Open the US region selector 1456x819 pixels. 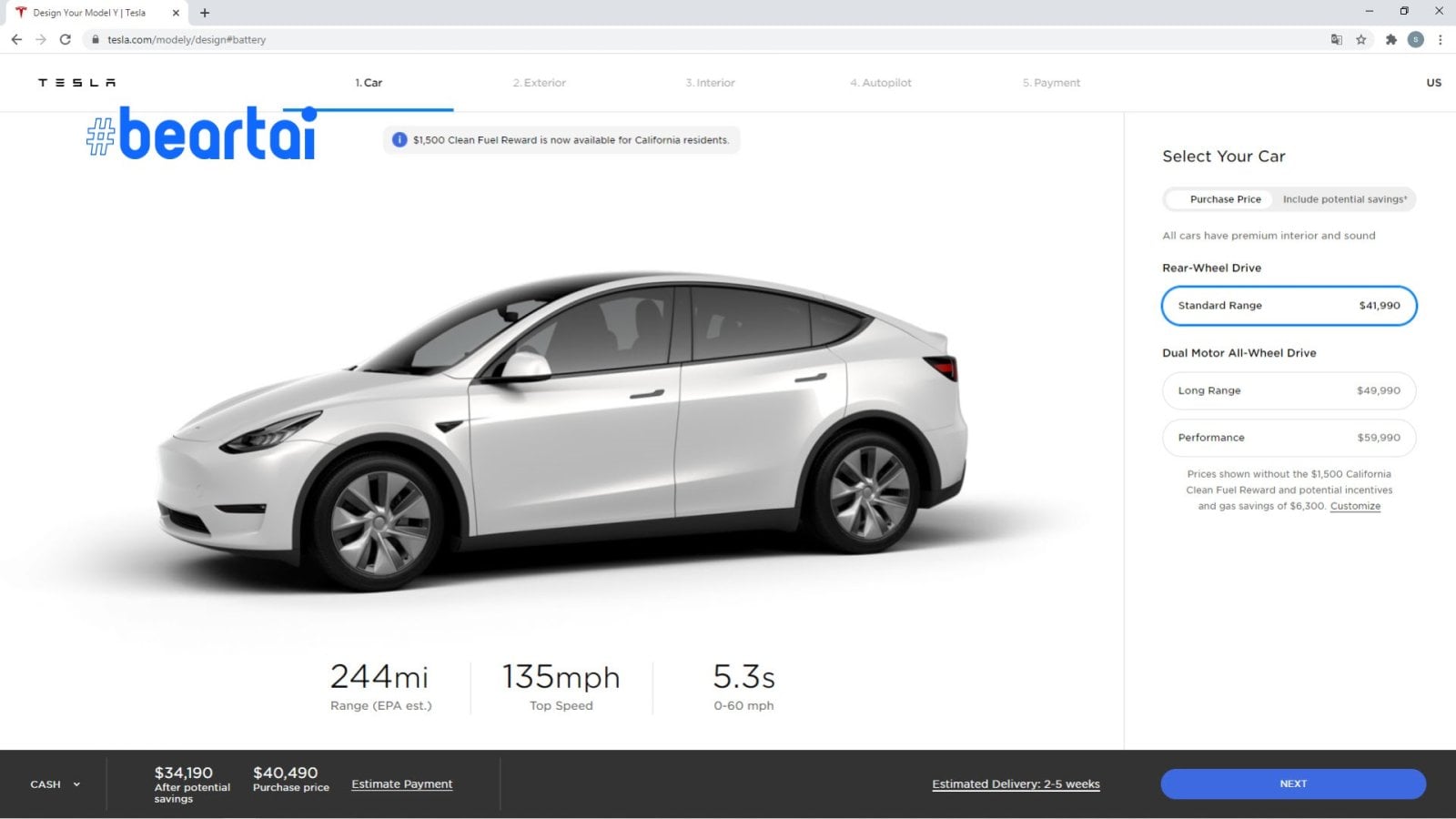click(1433, 83)
